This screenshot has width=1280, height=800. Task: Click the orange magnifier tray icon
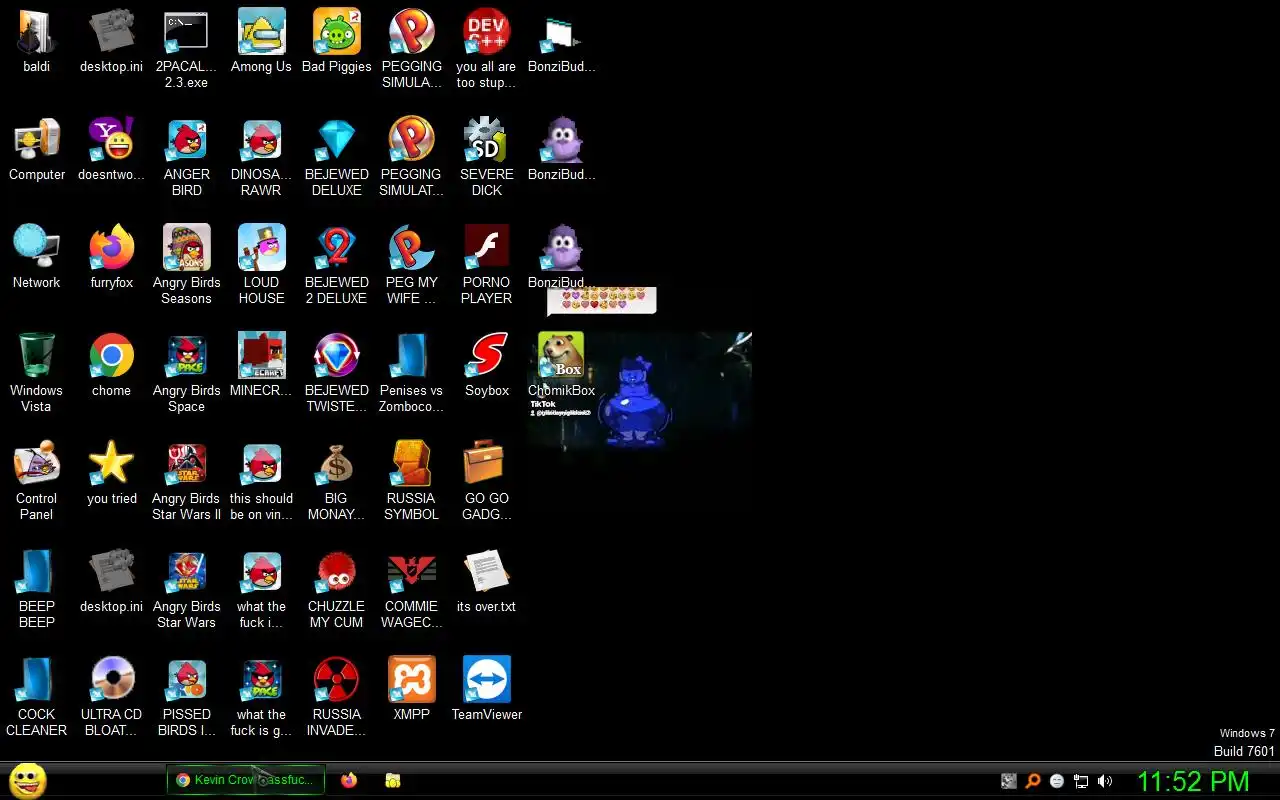pos(1033,781)
